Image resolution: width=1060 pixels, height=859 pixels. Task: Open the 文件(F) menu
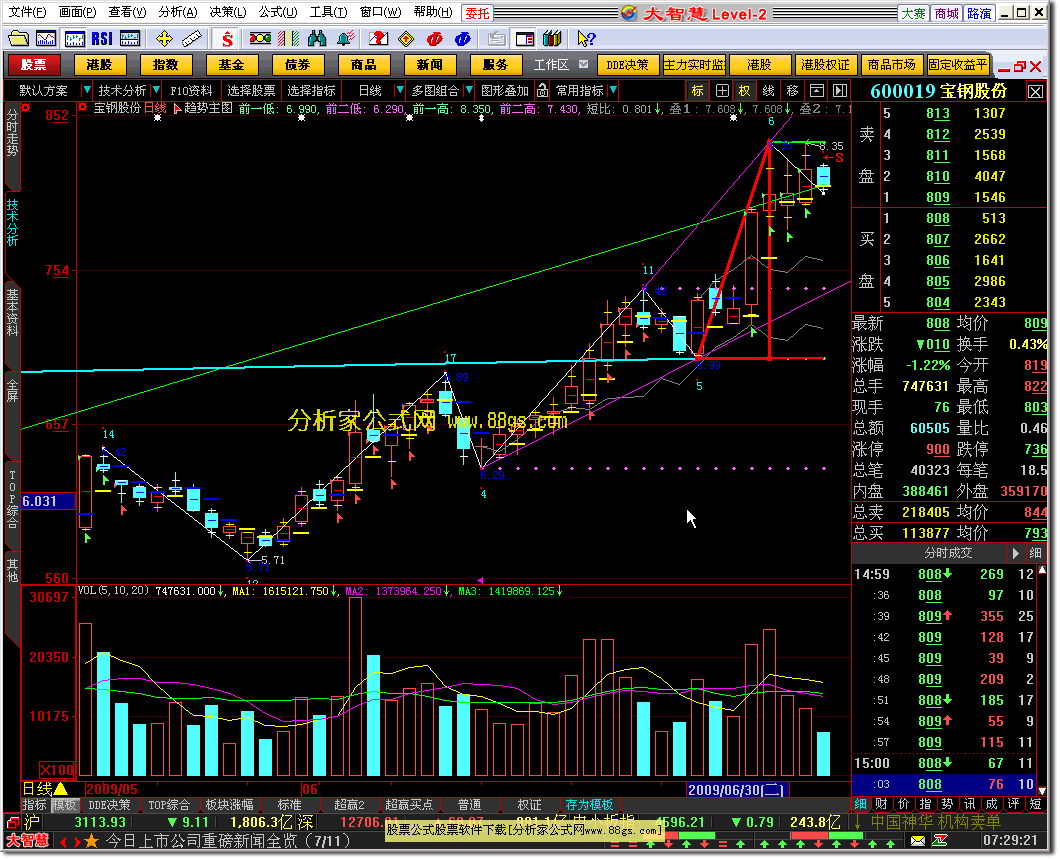coord(28,12)
